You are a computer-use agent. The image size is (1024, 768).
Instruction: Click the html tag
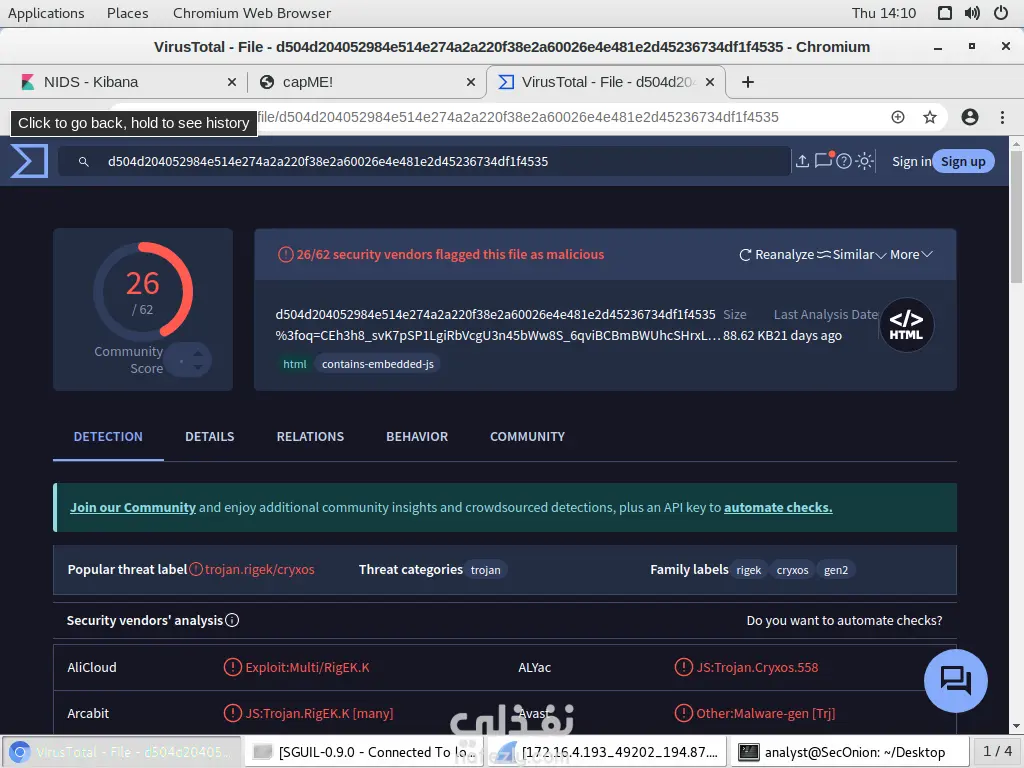pyautogui.click(x=295, y=364)
